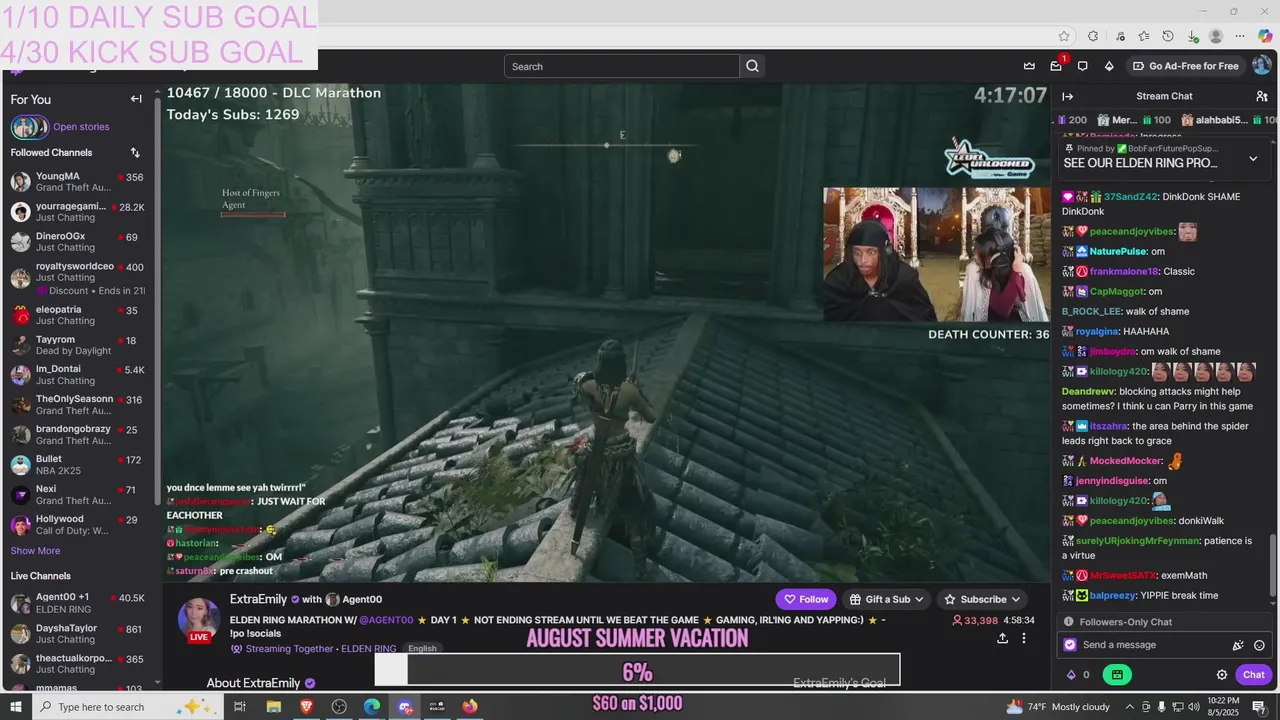Open the user profile avatar menu
The width and height of the screenshot is (1280, 720).
[1261, 66]
